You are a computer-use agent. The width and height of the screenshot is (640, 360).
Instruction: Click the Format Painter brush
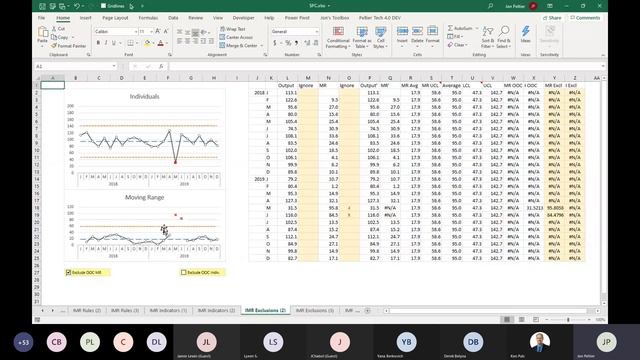tap(54, 46)
